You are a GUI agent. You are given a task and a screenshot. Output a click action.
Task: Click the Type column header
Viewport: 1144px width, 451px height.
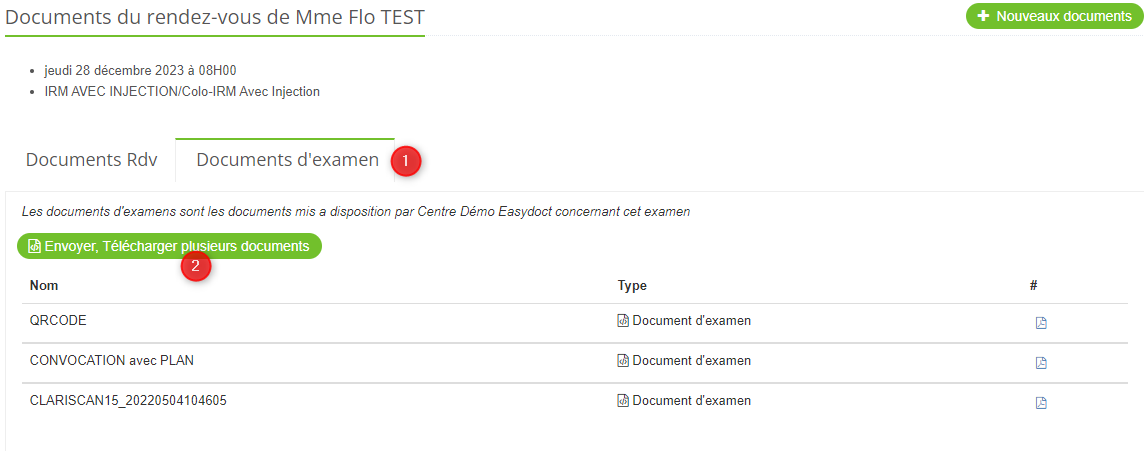632,286
